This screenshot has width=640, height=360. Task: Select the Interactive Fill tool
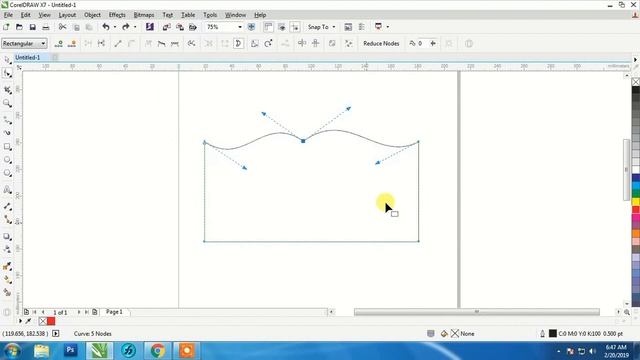[x=7, y=280]
